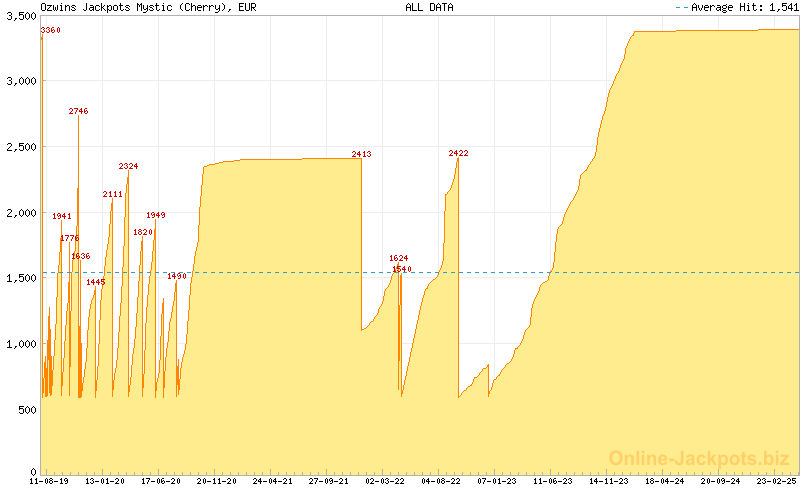Select the 2111 data label

pyautogui.click(x=113, y=194)
